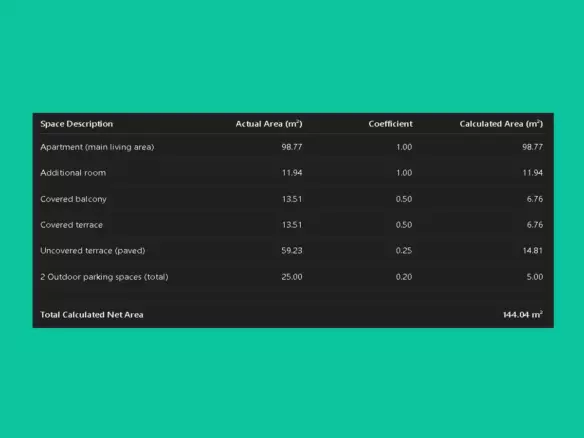Click the Uncovered terrace (paved) label

[93, 251]
